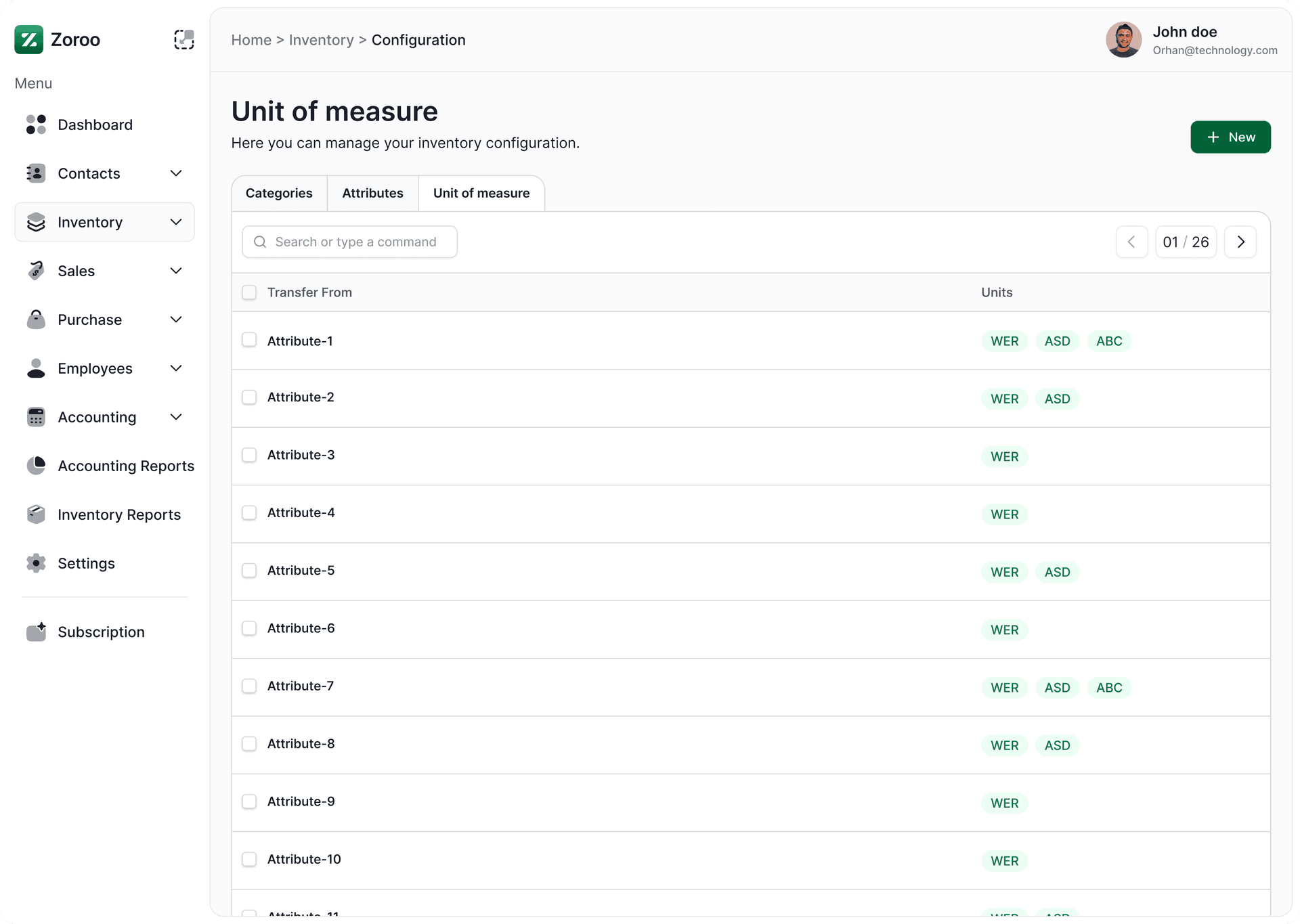Check the Attribute-1 row checkbox
This screenshot has height=924, width=1300.
[249, 340]
